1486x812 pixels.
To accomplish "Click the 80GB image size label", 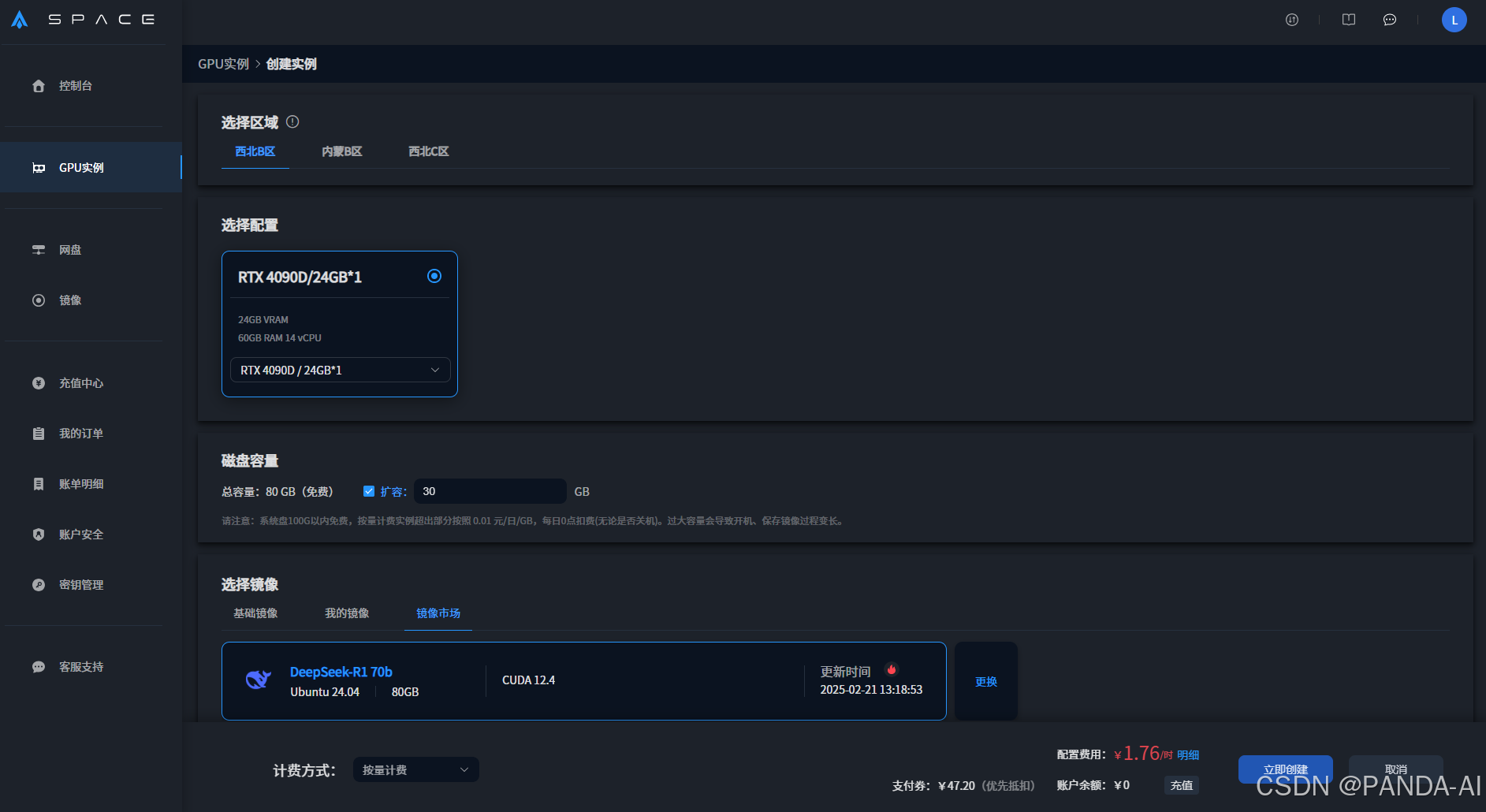I will (x=405, y=692).
